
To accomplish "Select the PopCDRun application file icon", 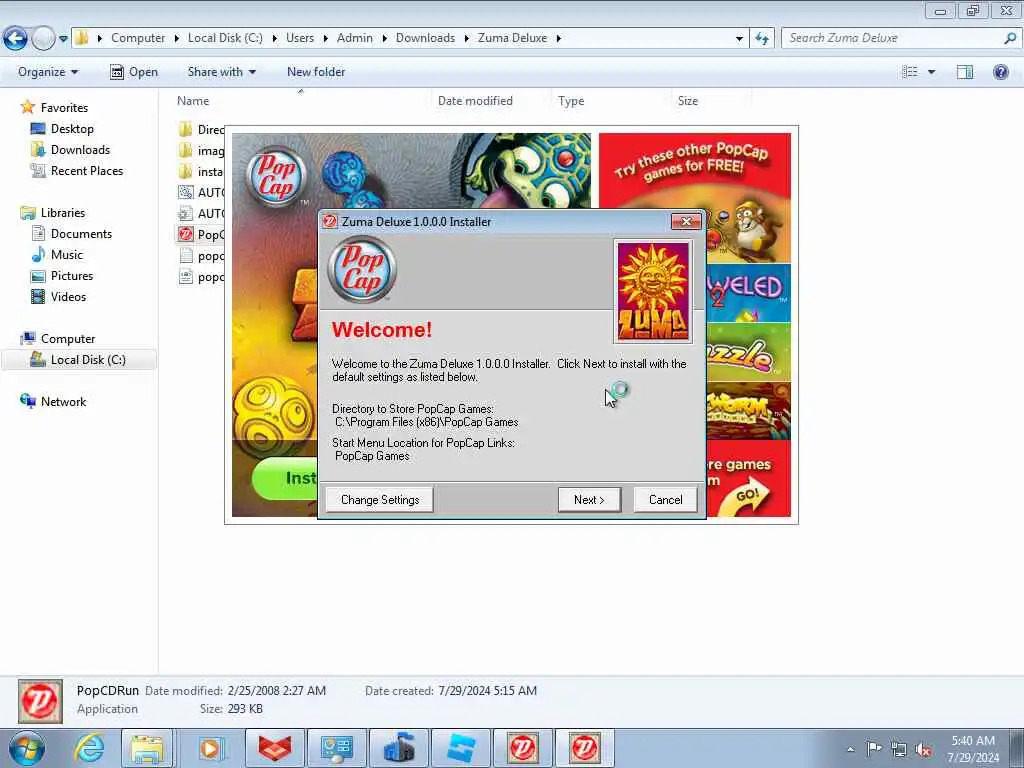I will pos(186,234).
